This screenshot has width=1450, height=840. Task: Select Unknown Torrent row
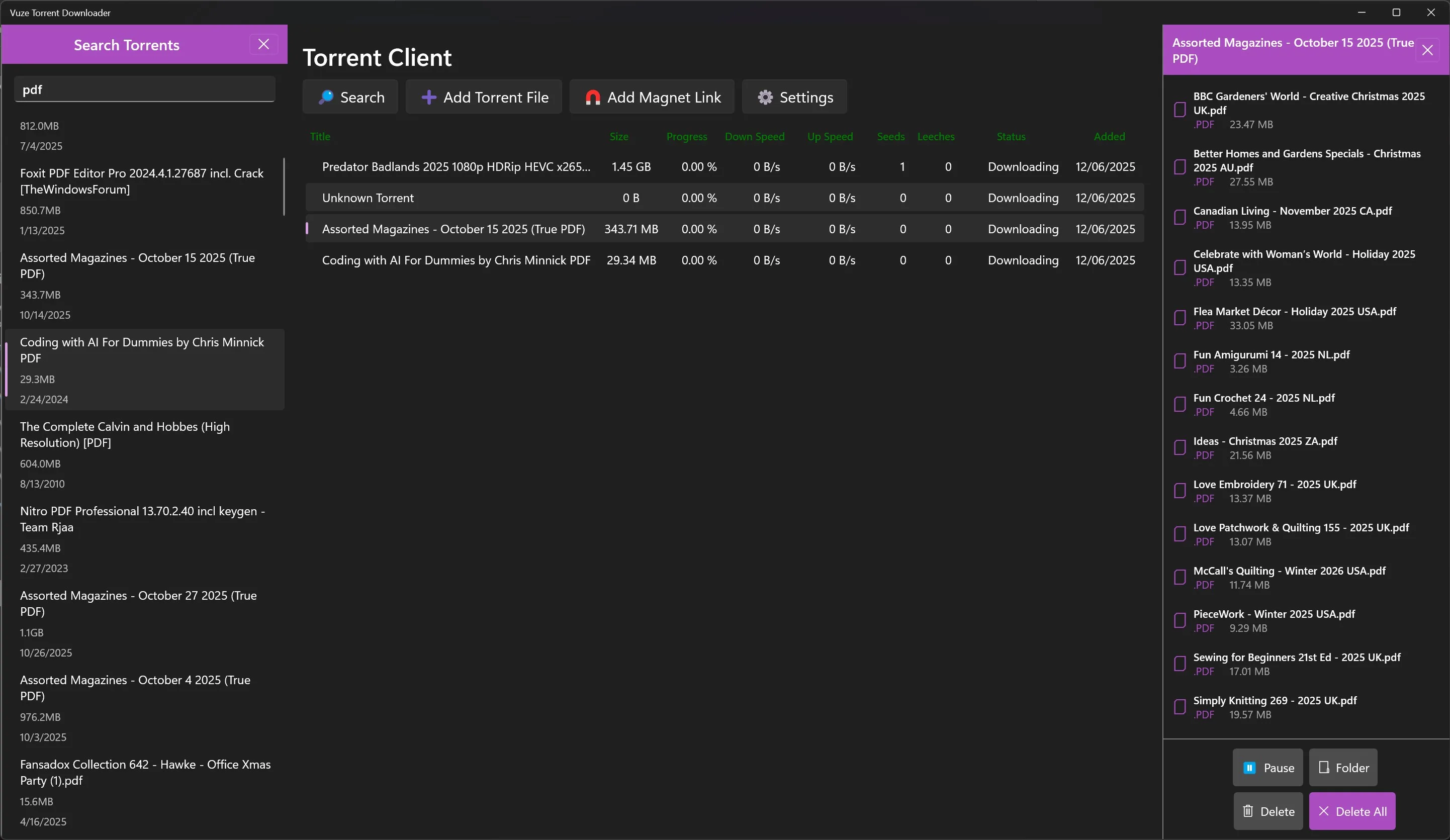click(x=725, y=198)
